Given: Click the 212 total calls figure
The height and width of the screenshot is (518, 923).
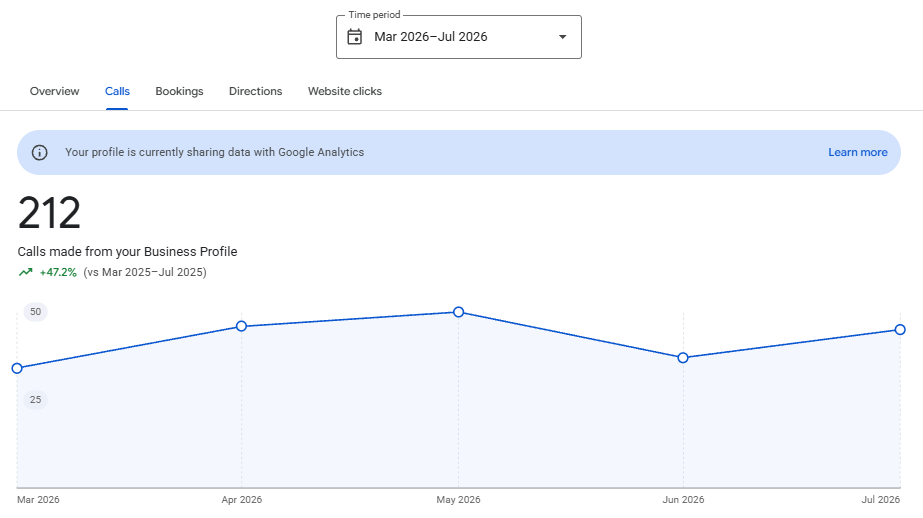Looking at the screenshot, I should tap(49, 213).
